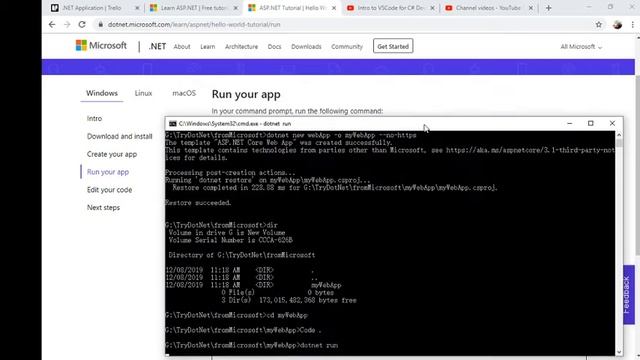Open the Learn menu item
The width and height of the screenshot is (640, 360).
tap(207, 47)
